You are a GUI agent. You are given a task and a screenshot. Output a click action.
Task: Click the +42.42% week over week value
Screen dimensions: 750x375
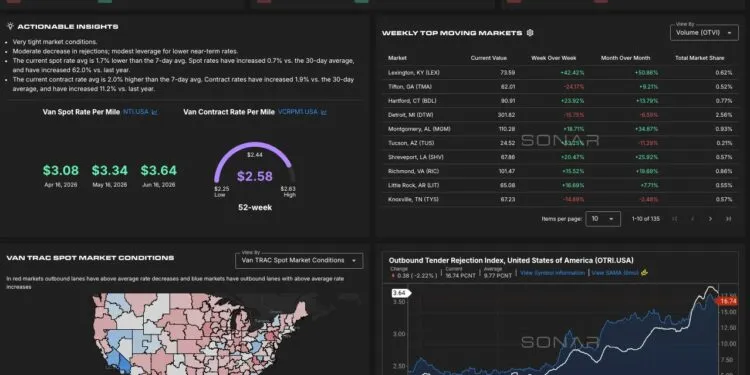tap(572, 73)
